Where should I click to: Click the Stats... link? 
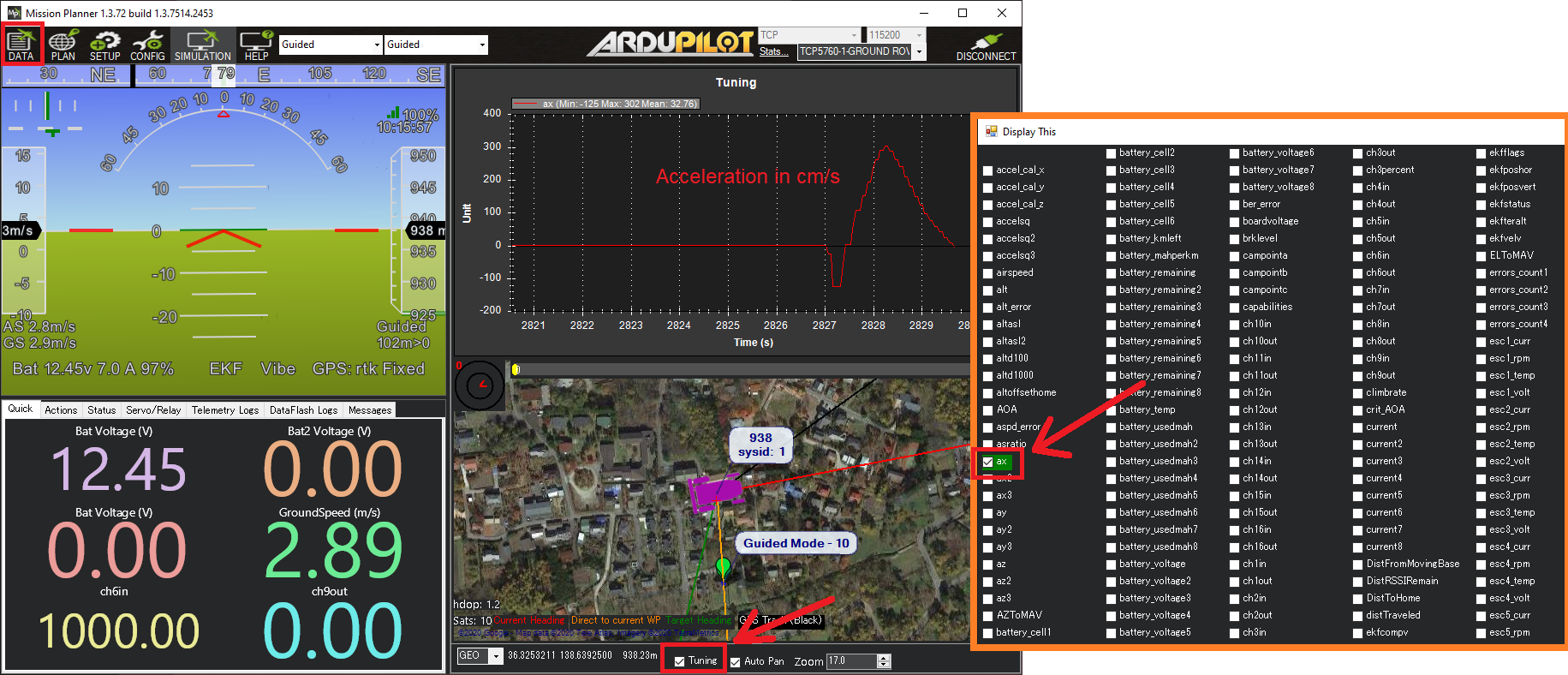coord(773,51)
